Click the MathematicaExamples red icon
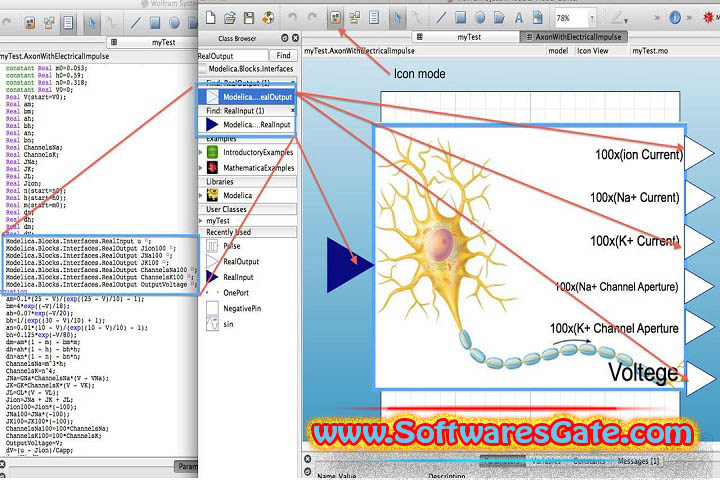 pos(212,168)
